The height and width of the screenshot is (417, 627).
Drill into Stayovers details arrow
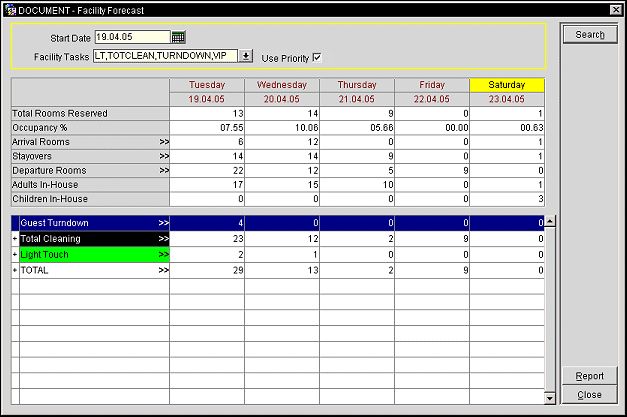pos(163,156)
